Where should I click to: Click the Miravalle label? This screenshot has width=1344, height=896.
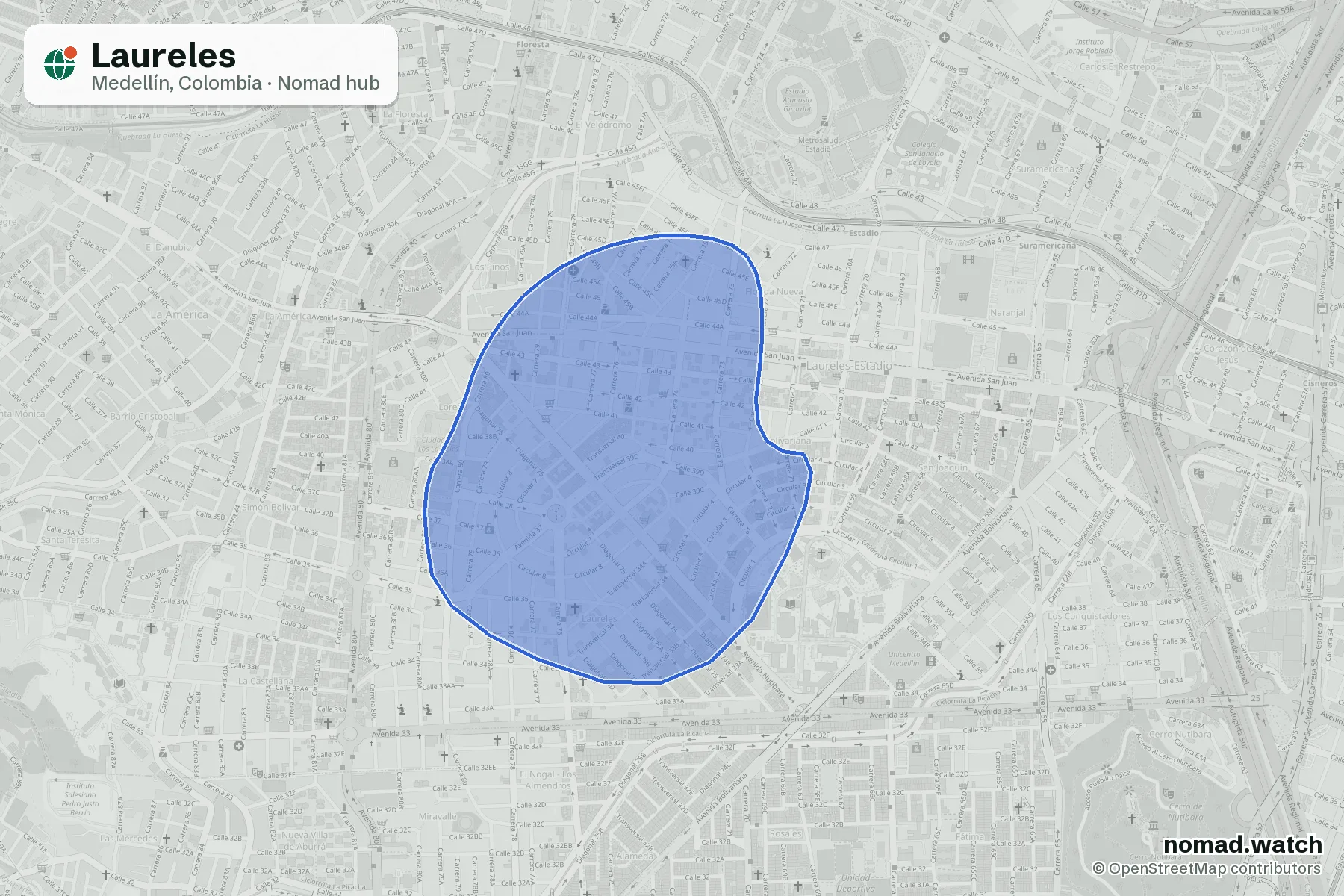[x=438, y=816]
